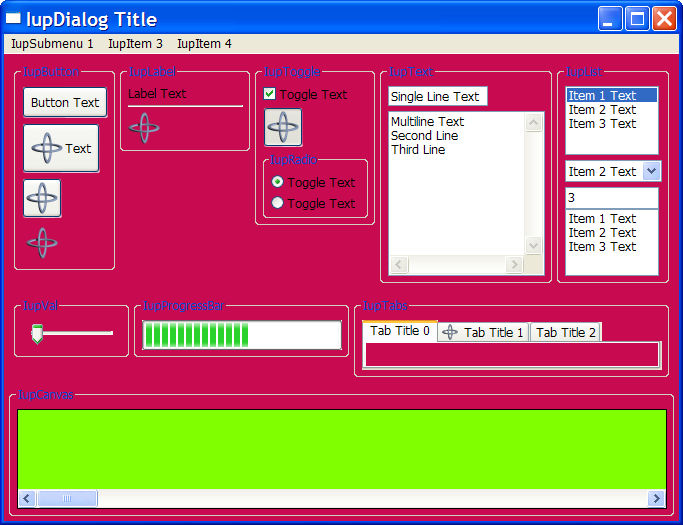Viewport: 683px width, 525px height.
Task: Click the icon on Tab Title 1
Action: click(x=450, y=332)
